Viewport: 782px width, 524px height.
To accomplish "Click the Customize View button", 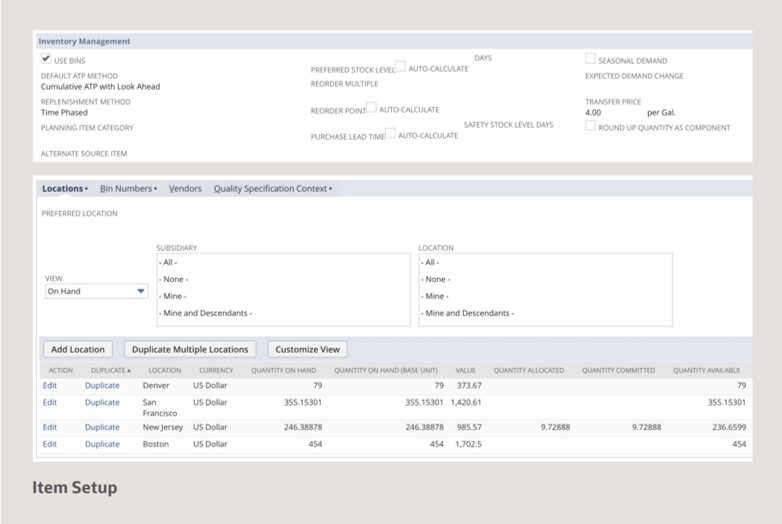I will tap(307, 349).
